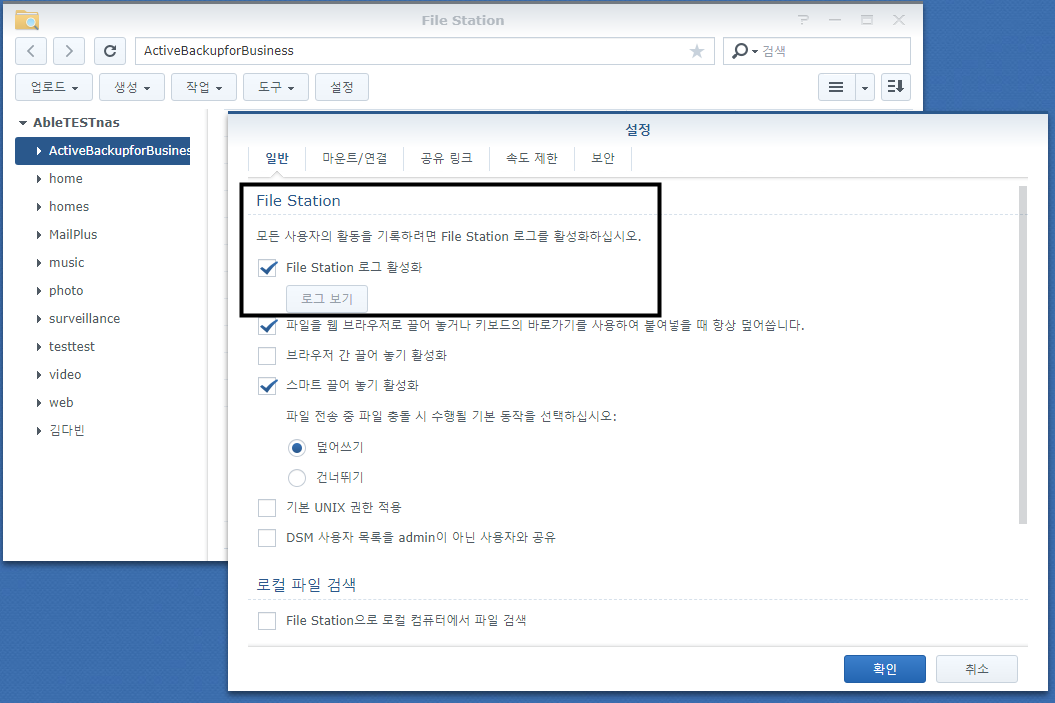
Task: Open the sort order icon button
Action: (896, 87)
